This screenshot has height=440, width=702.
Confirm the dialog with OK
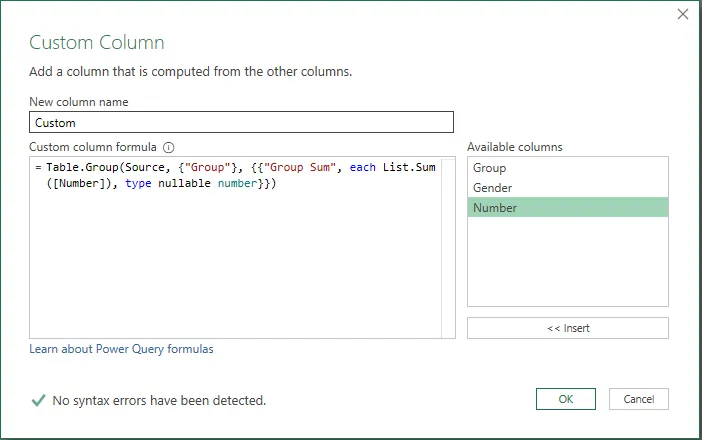(x=565, y=399)
